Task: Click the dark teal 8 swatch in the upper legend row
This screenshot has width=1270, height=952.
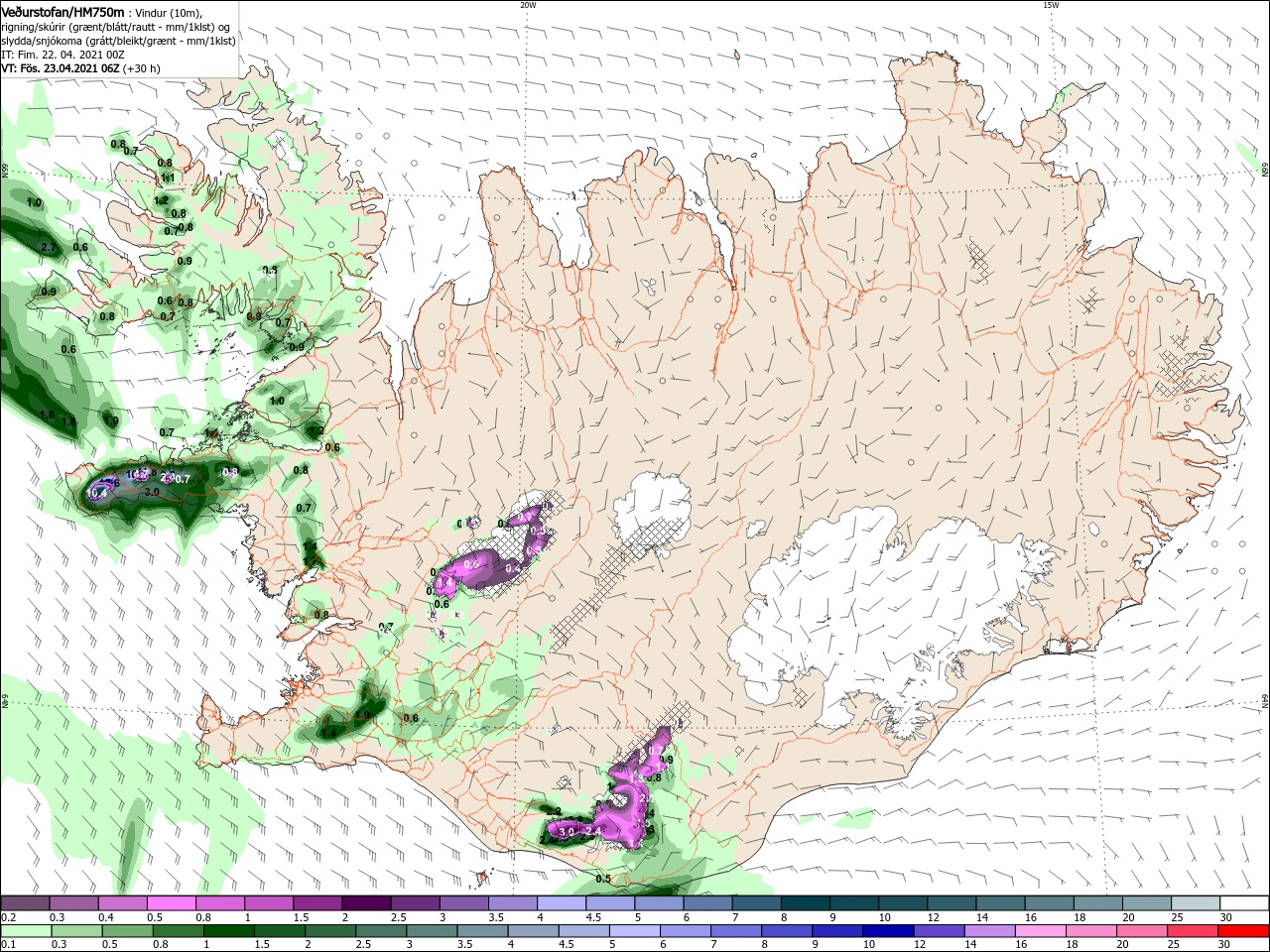Action: point(805,904)
